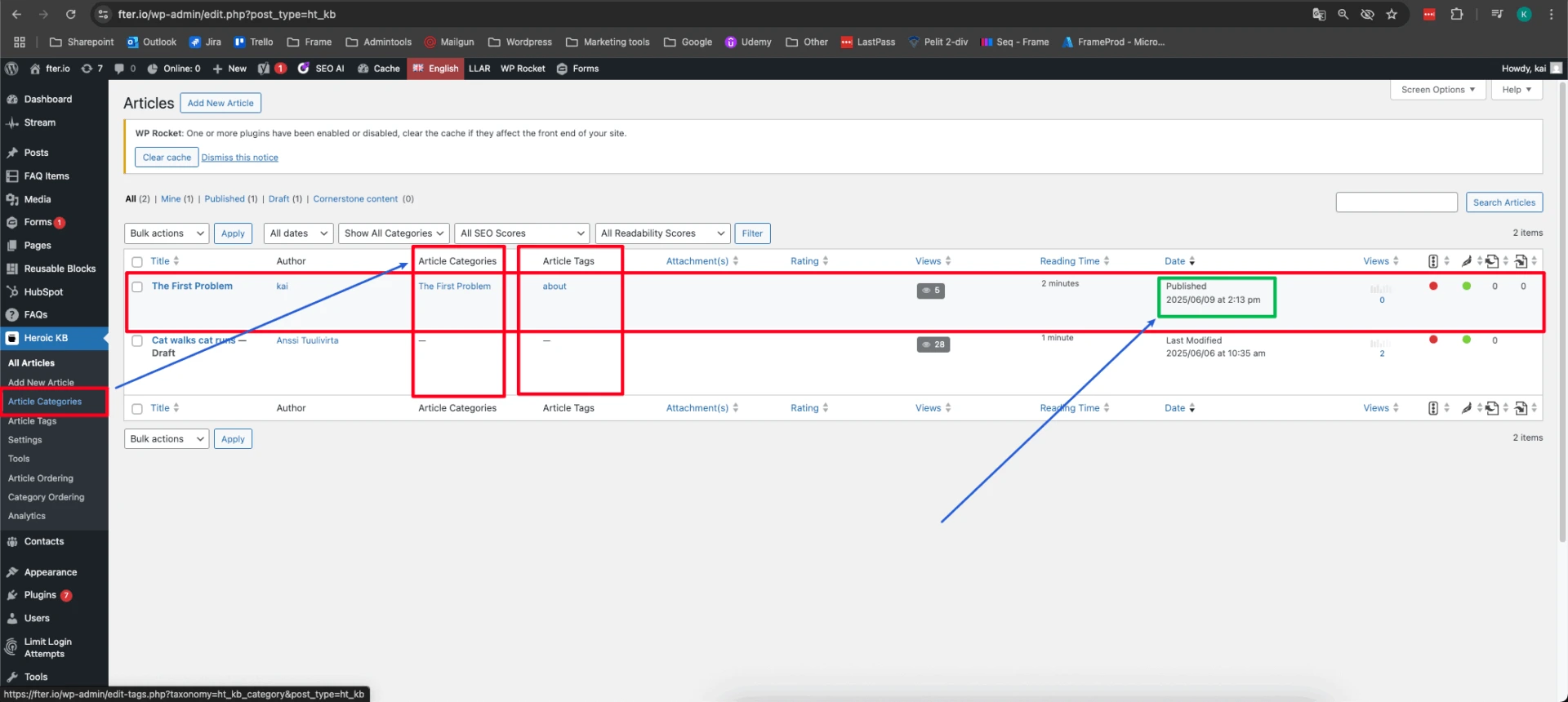The image size is (1568, 702).
Task: Click the top Apply button
Action: pos(233,233)
